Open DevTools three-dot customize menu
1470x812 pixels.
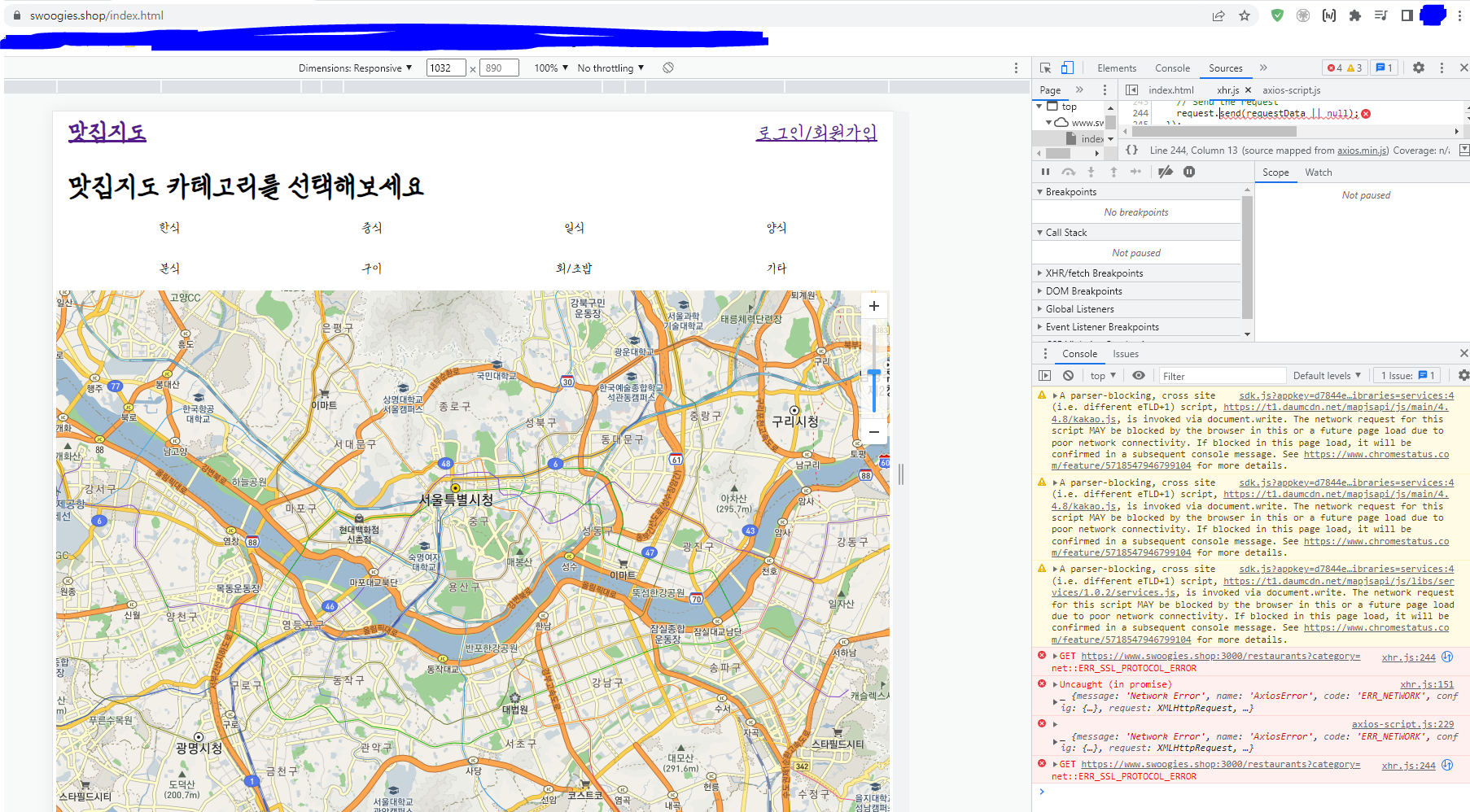pos(1442,68)
